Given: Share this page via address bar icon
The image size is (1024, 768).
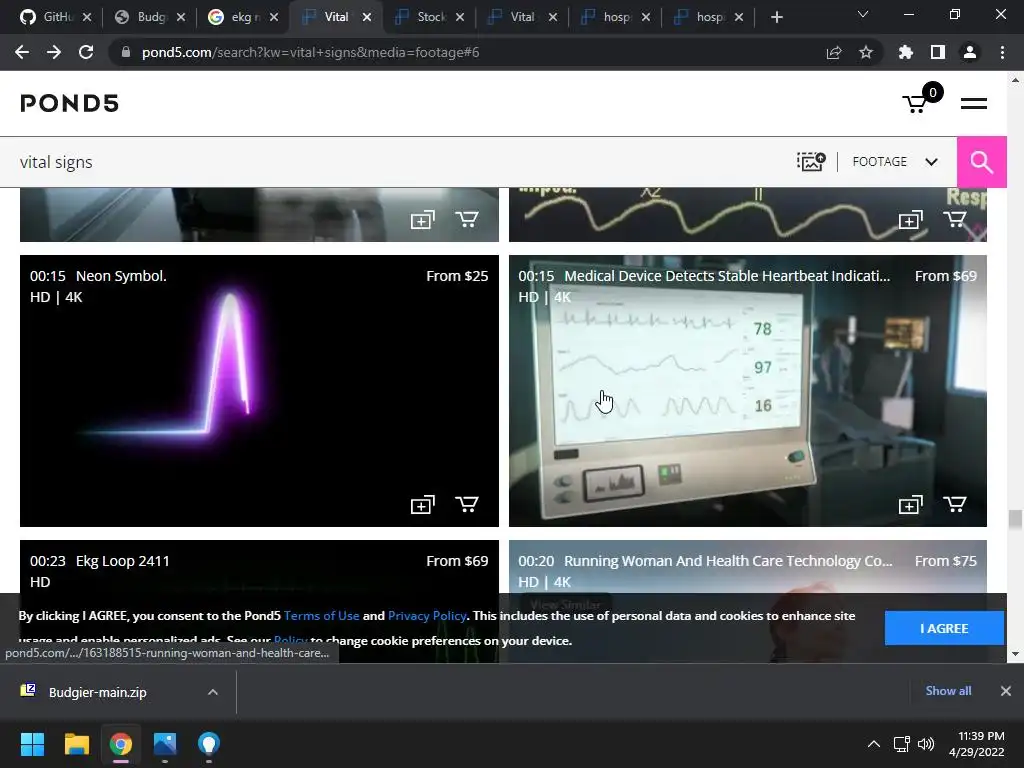Looking at the screenshot, I should [x=834, y=52].
